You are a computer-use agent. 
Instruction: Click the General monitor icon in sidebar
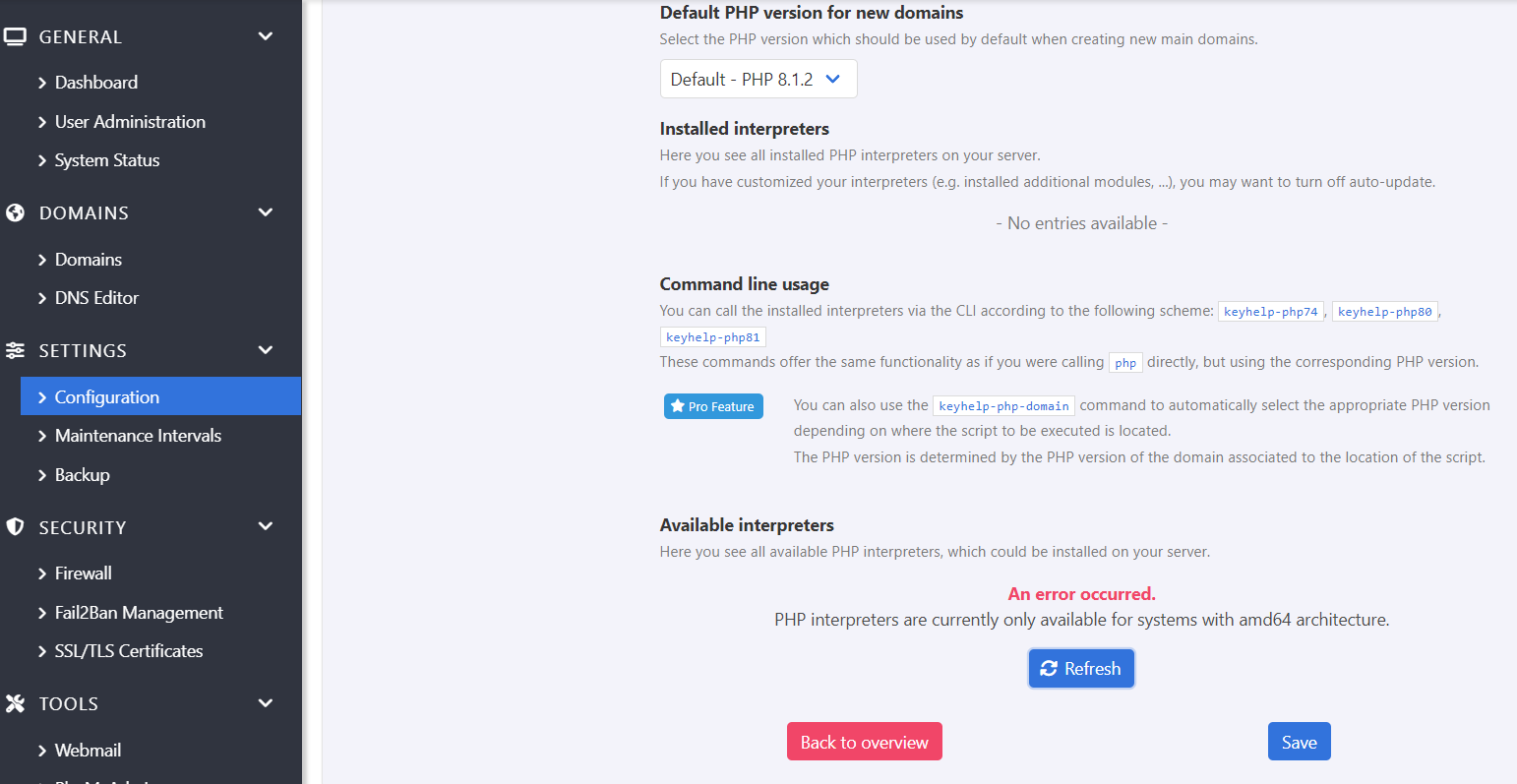pyautogui.click(x=15, y=37)
